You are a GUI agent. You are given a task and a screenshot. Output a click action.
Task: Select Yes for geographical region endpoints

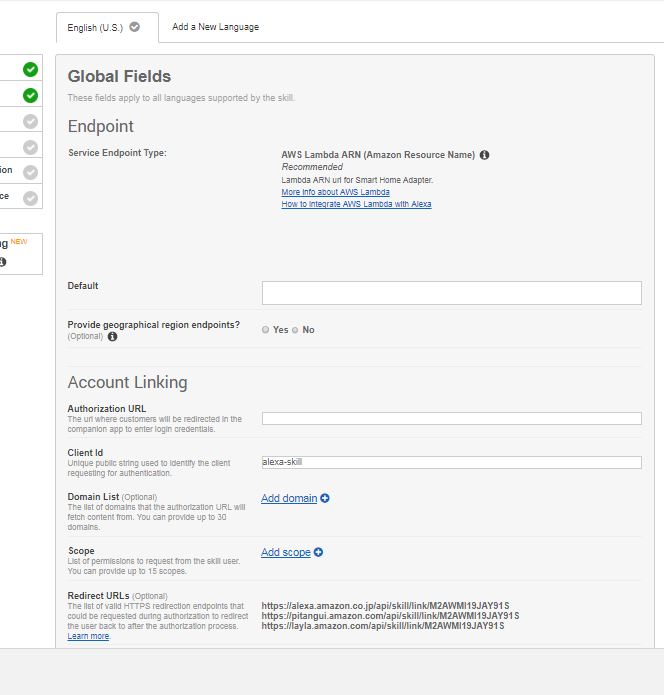tap(266, 330)
